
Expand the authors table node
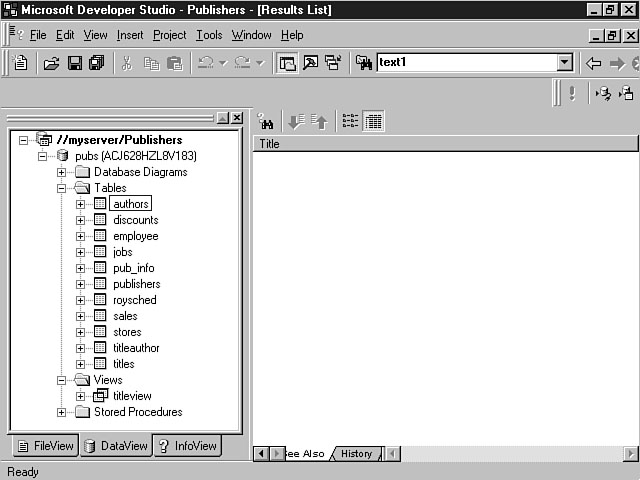(x=81, y=204)
